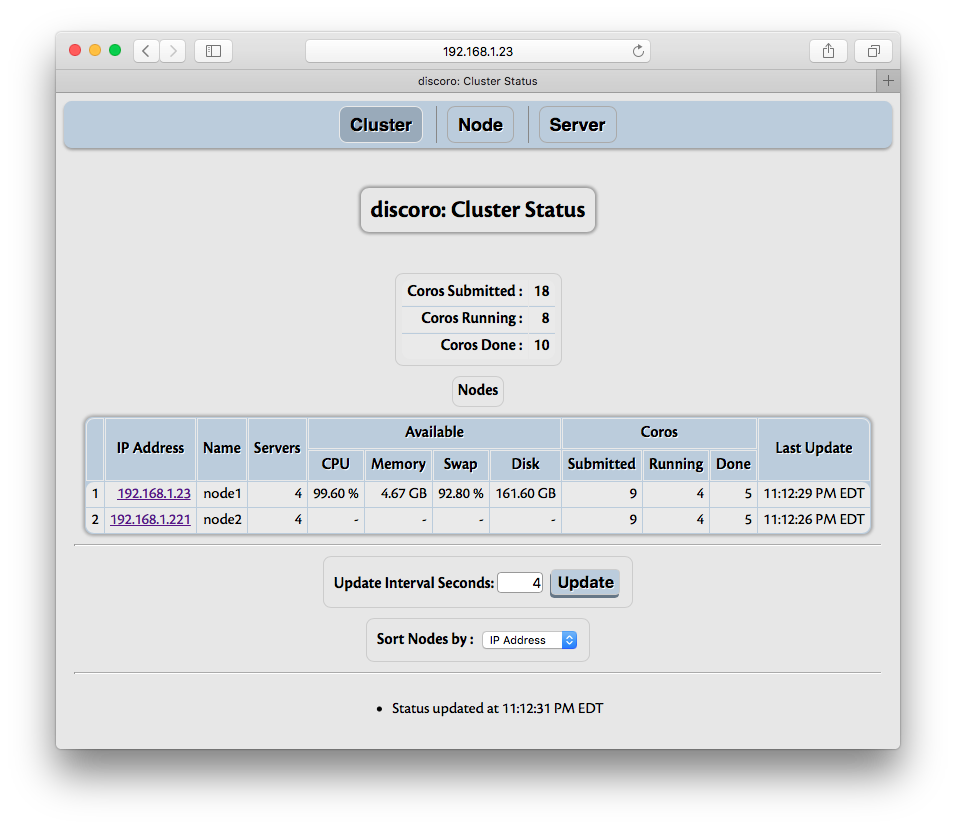Click the 11:12:26 PM EDT timestamp
The image size is (956, 829).
point(814,520)
